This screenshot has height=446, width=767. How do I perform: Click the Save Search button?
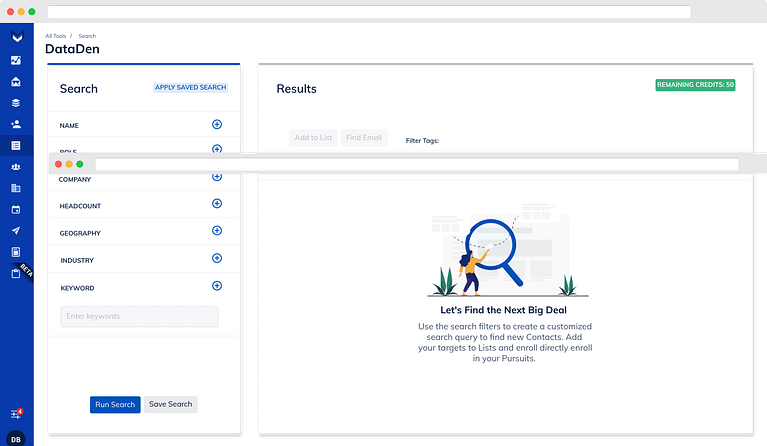click(x=171, y=404)
